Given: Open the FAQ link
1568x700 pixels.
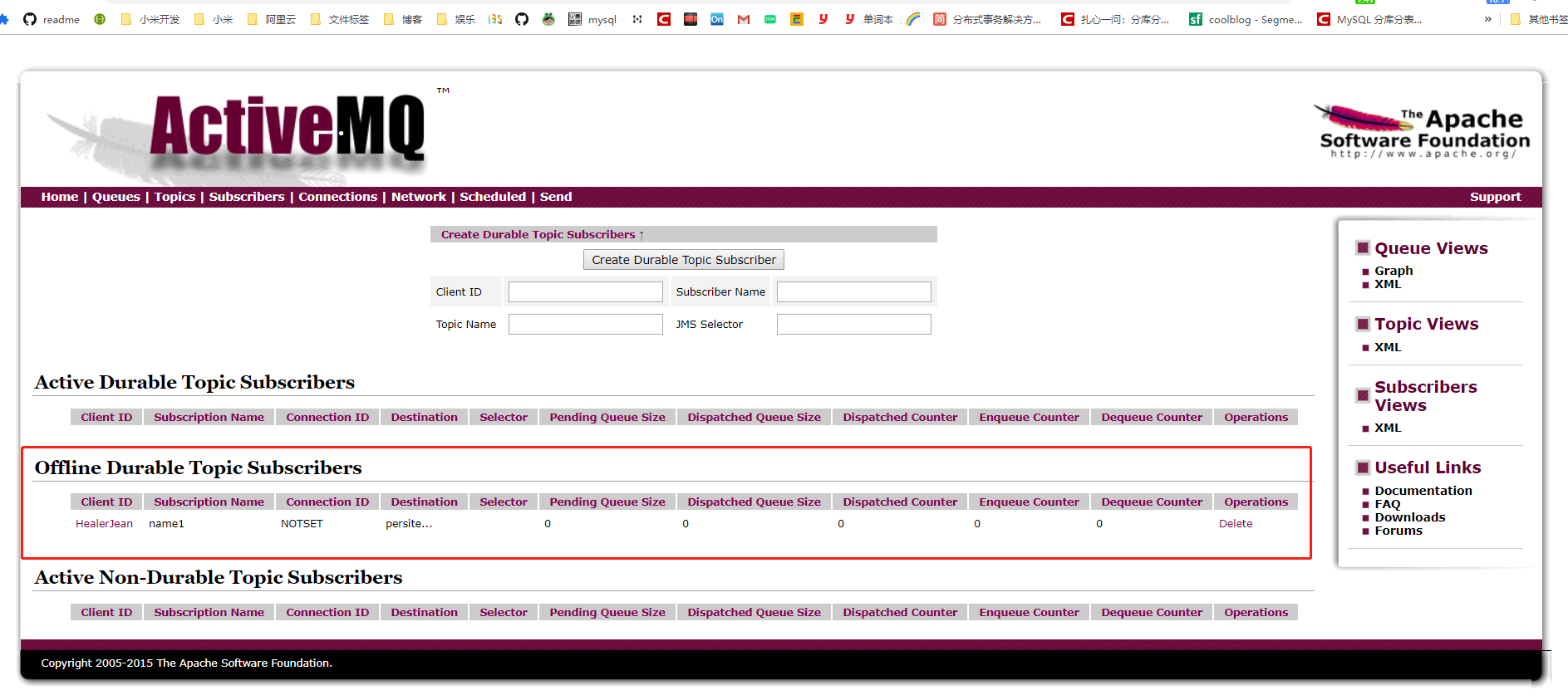Looking at the screenshot, I should pos(1388,504).
